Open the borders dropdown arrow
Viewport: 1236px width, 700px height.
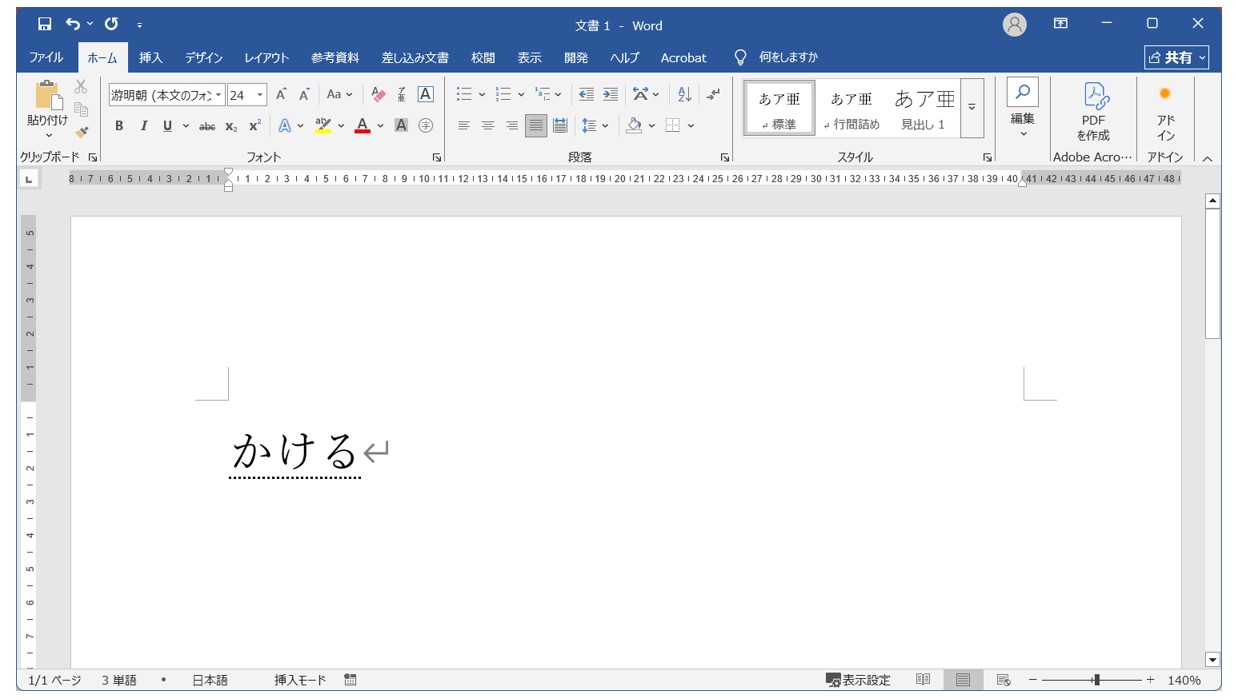coord(691,126)
